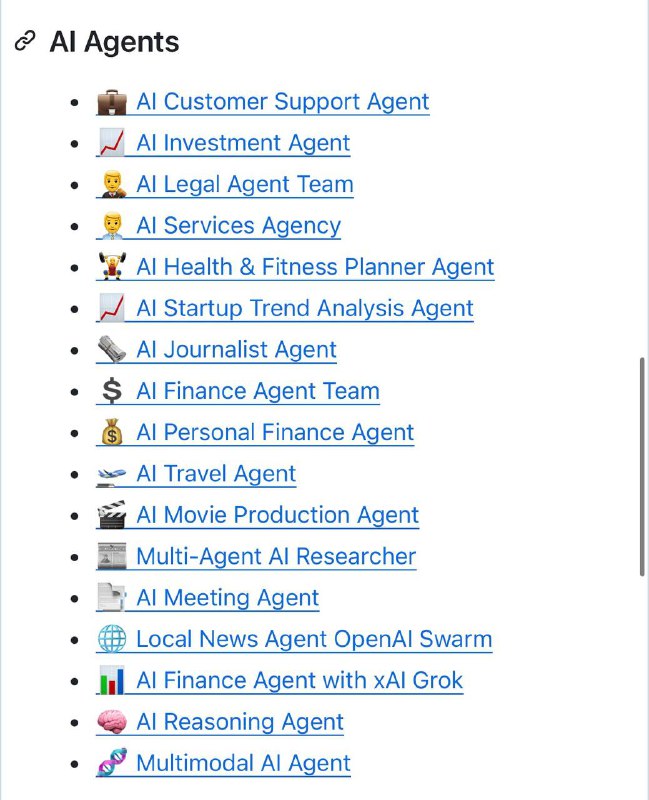Click the rolled newspaper emoji by AI Journalist Agent
The width and height of the screenshot is (649, 800).
point(112,349)
